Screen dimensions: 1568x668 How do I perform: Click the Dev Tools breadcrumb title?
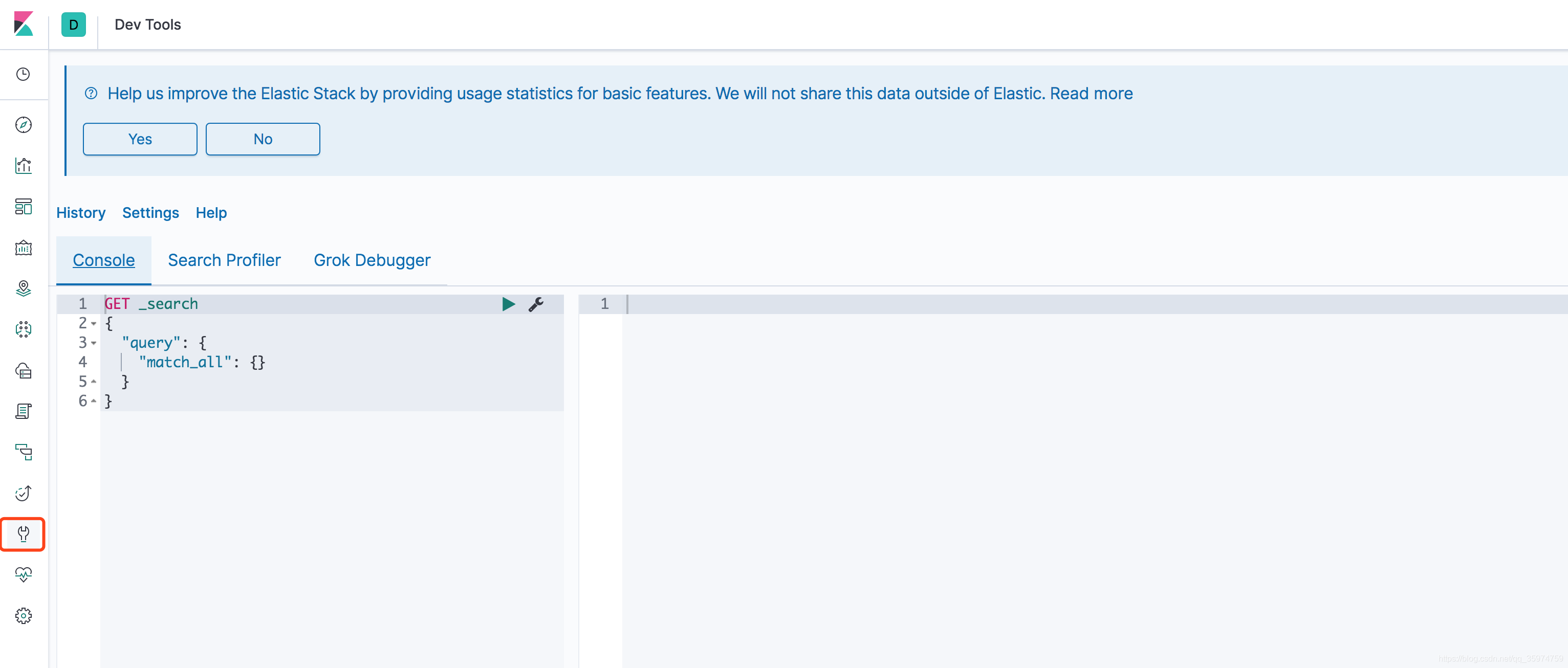148,25
